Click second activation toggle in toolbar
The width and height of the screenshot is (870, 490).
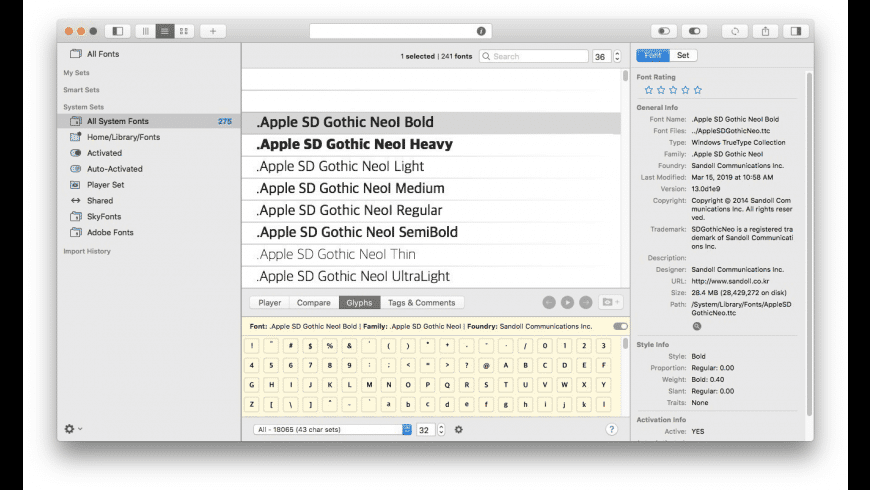pyautogui.click(x=694, y=31)
